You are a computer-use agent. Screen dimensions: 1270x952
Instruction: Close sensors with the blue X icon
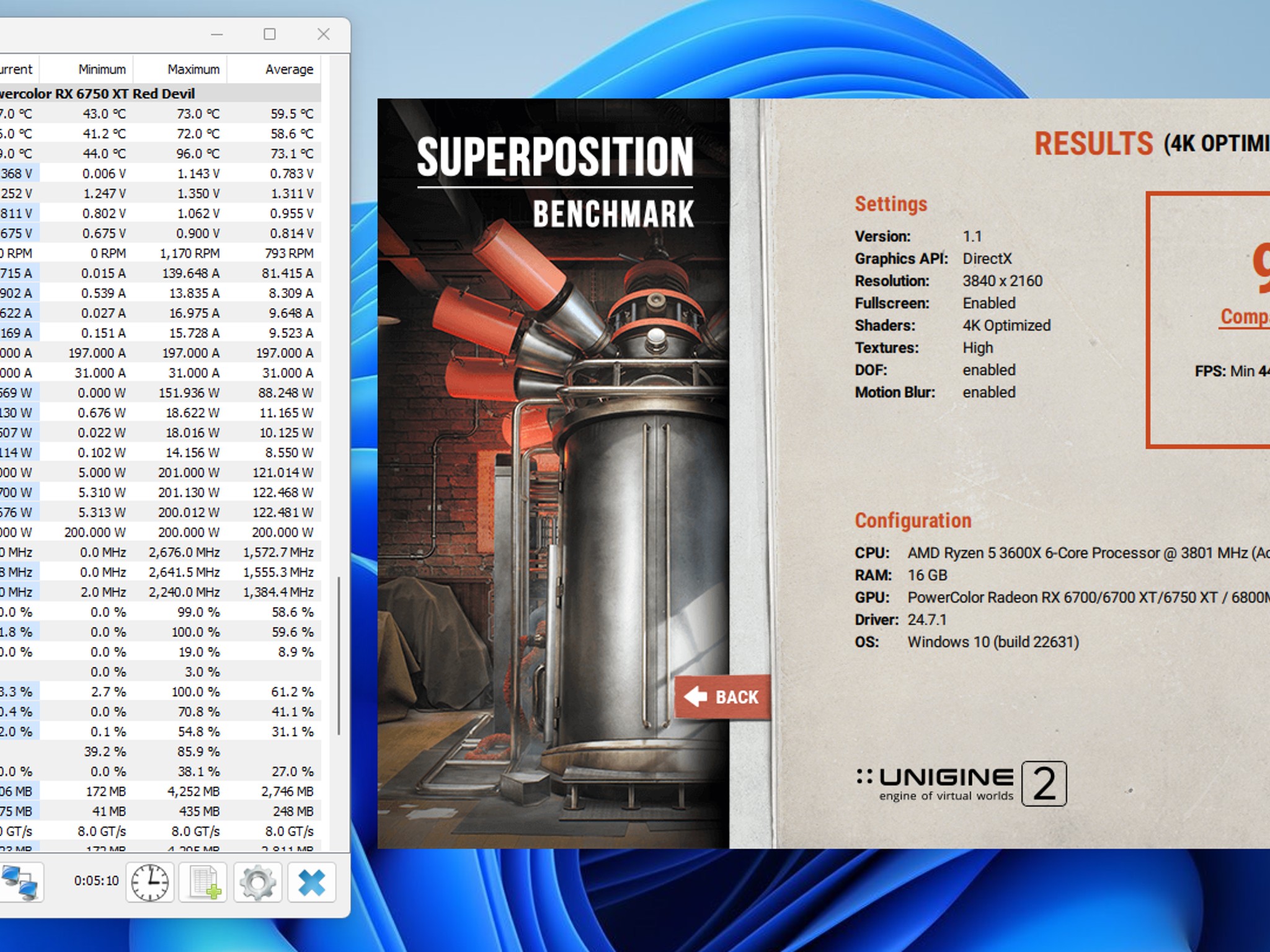pos(312,882)
